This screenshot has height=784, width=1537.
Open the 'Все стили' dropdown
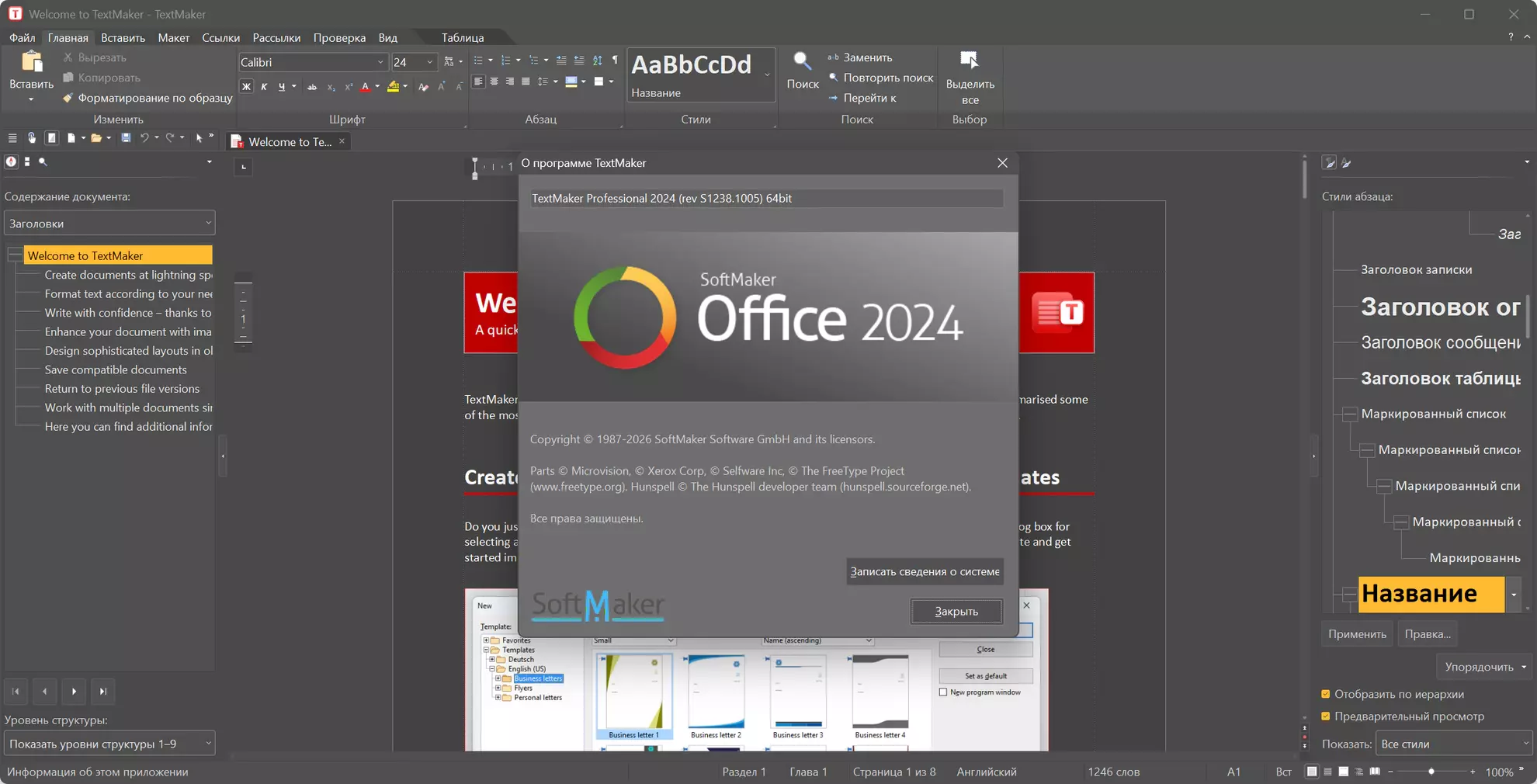pos(1454,744)
